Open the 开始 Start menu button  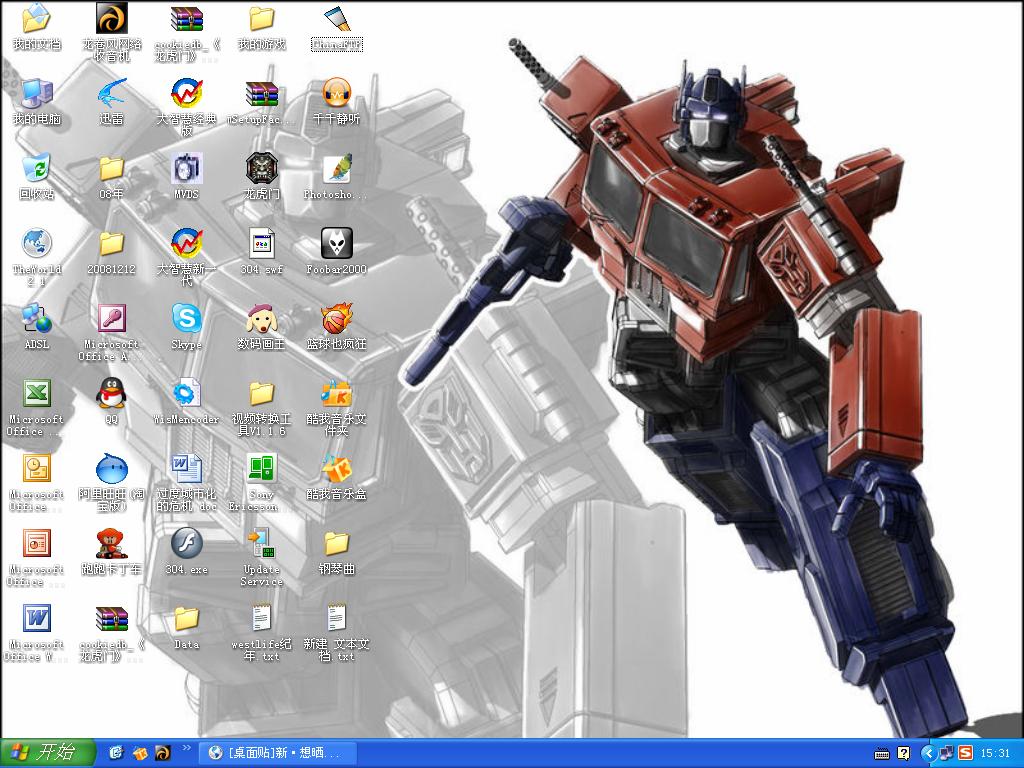(48, 754)
